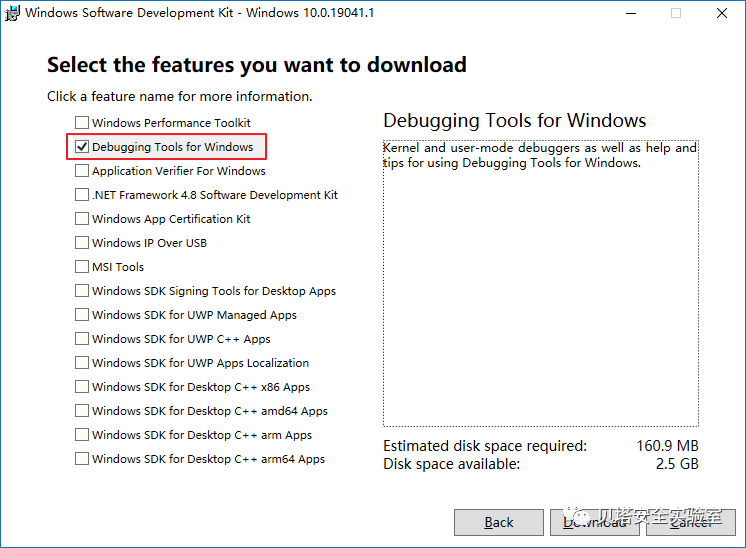This screenshot has height=548, width=746.
Task: Close the SDK setup window
Action: click(722, 13)
